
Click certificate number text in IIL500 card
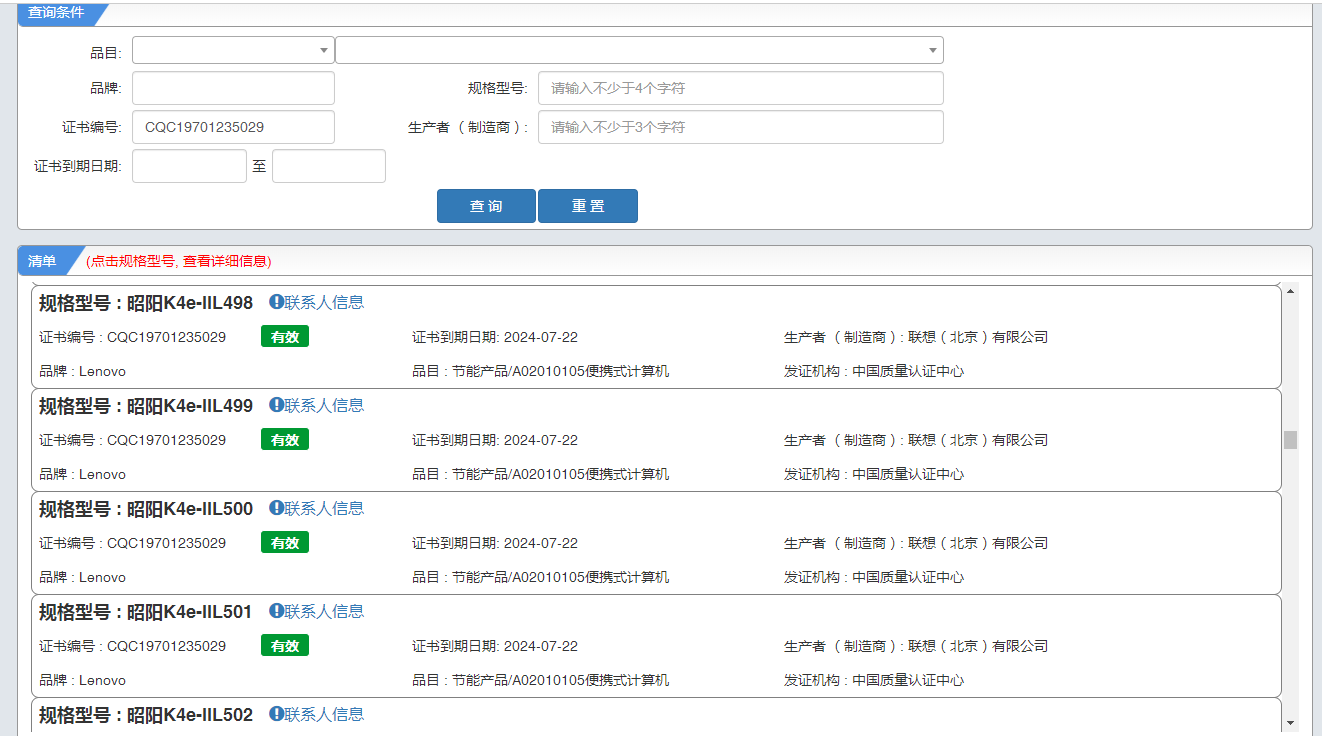click(132, 543)
